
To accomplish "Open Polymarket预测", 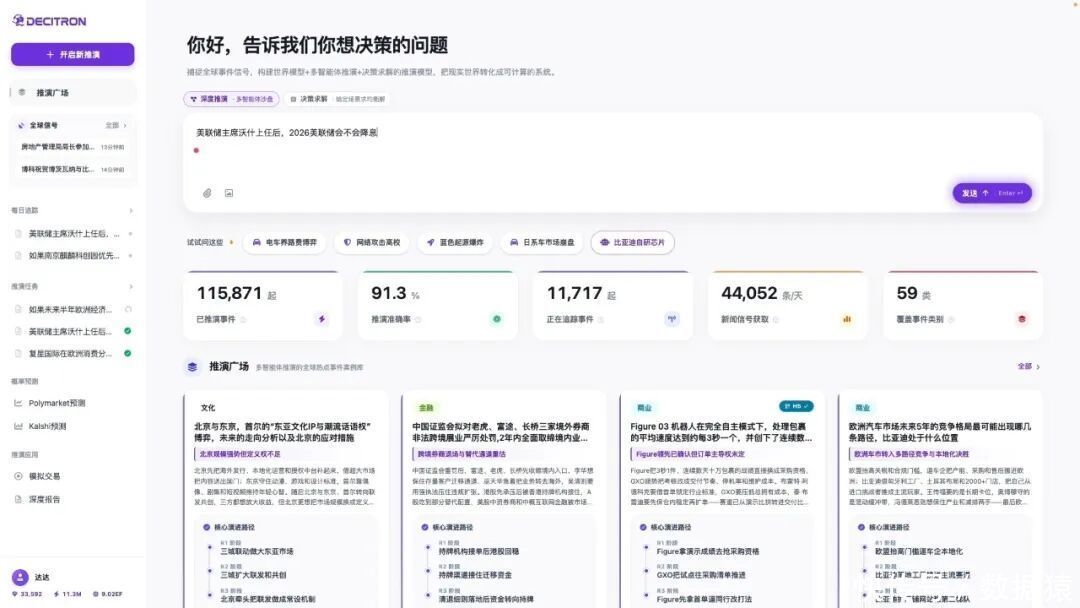I will point(56,403).
